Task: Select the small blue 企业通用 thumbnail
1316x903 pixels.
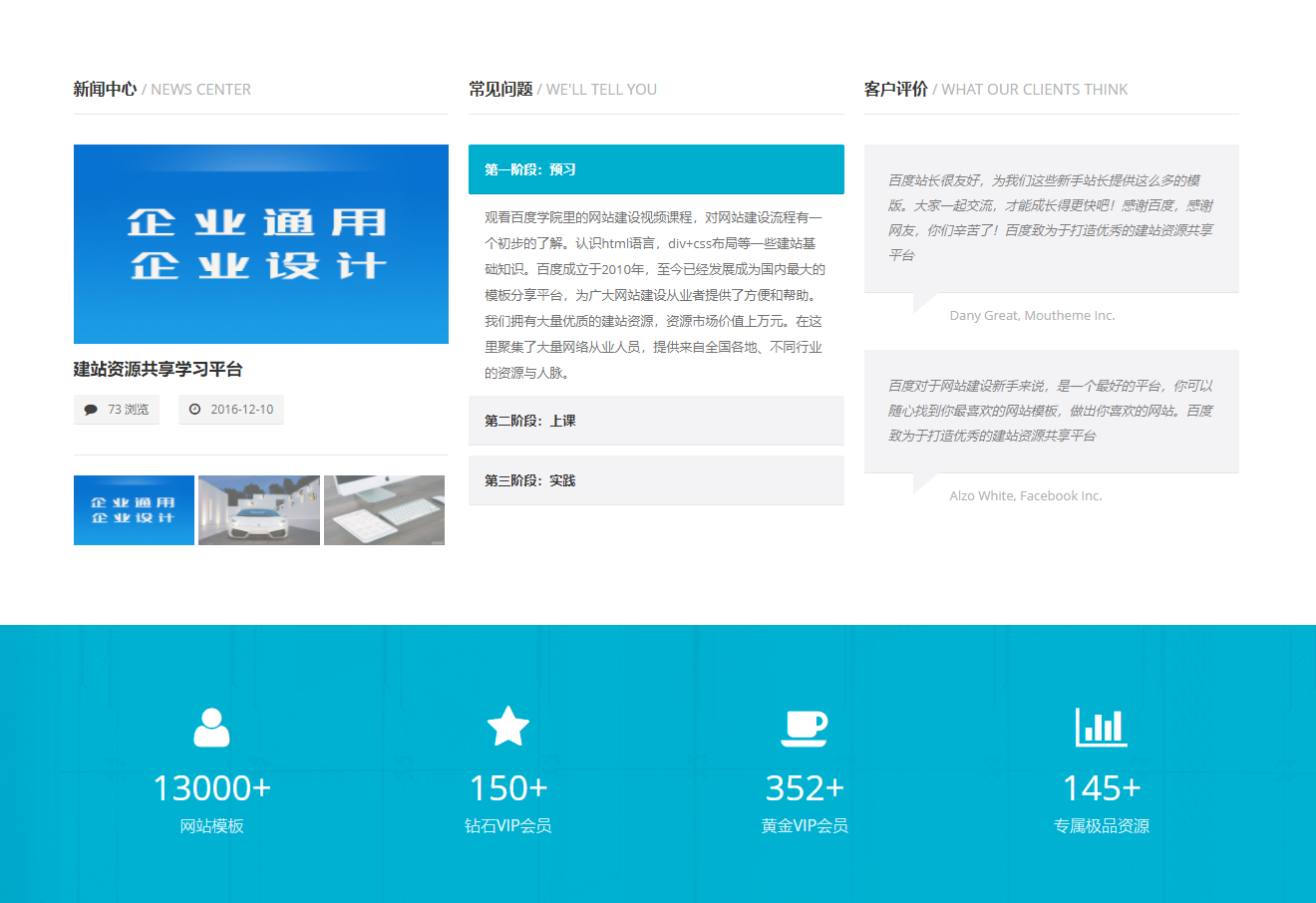Action: tap(134, 510)
